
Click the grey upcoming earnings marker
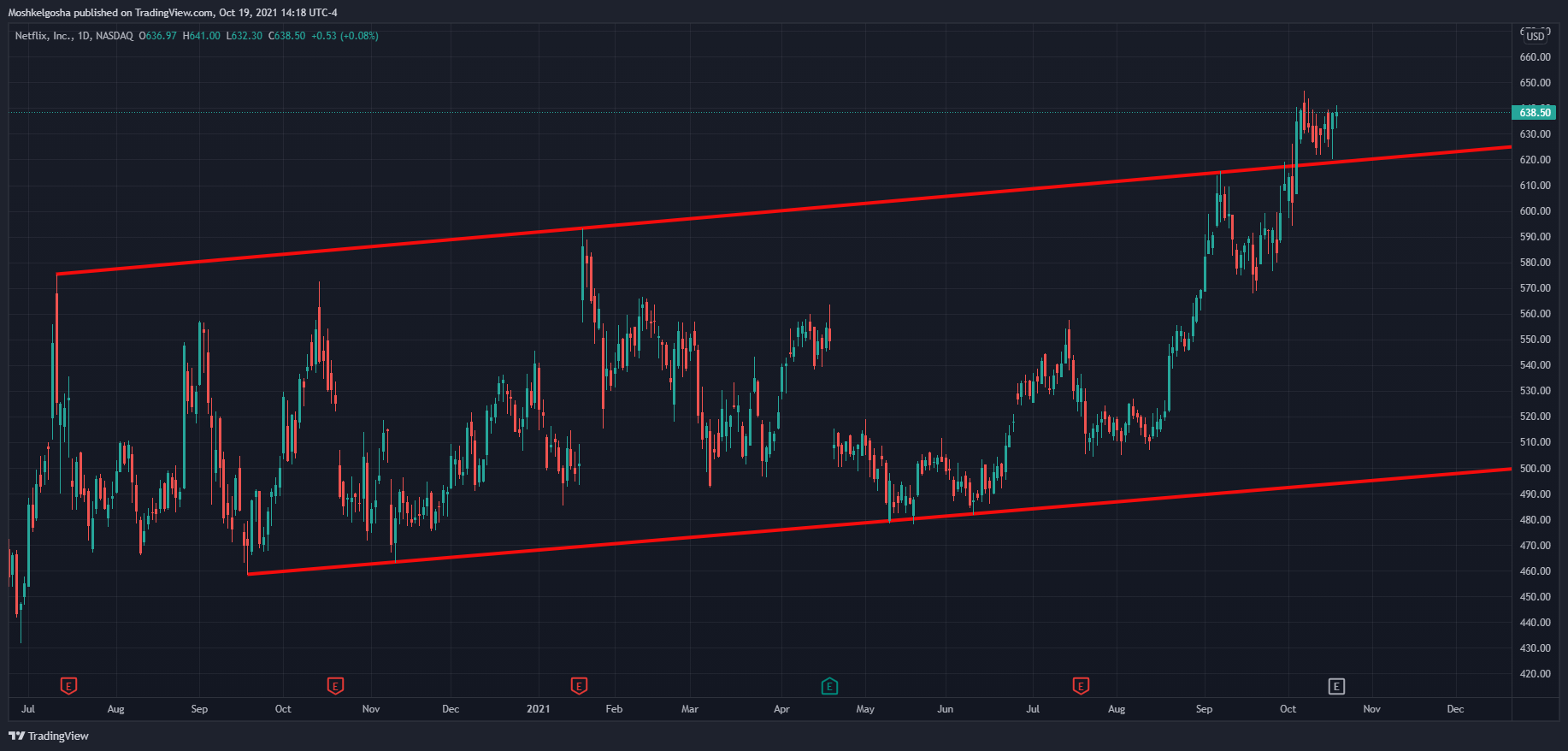point(1336,686)
